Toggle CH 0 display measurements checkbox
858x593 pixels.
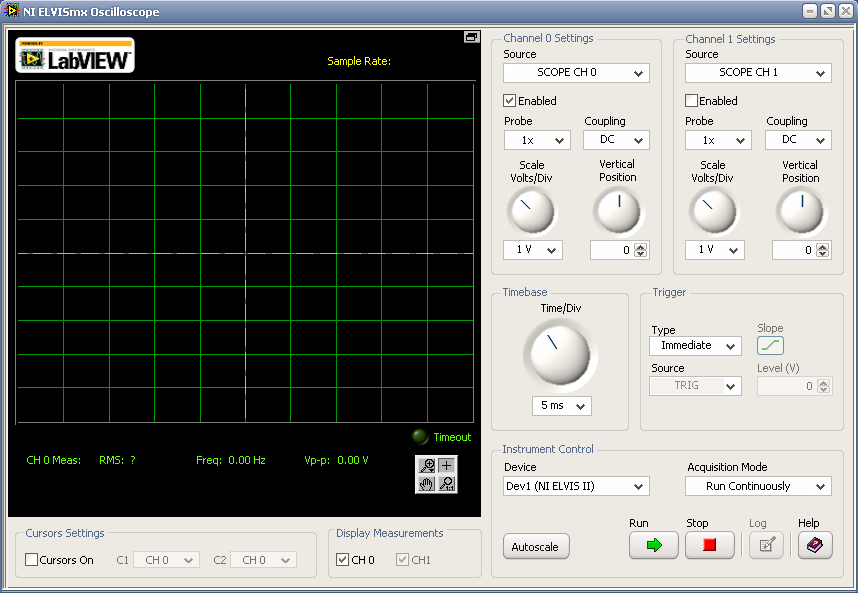[x=342, y=560]
